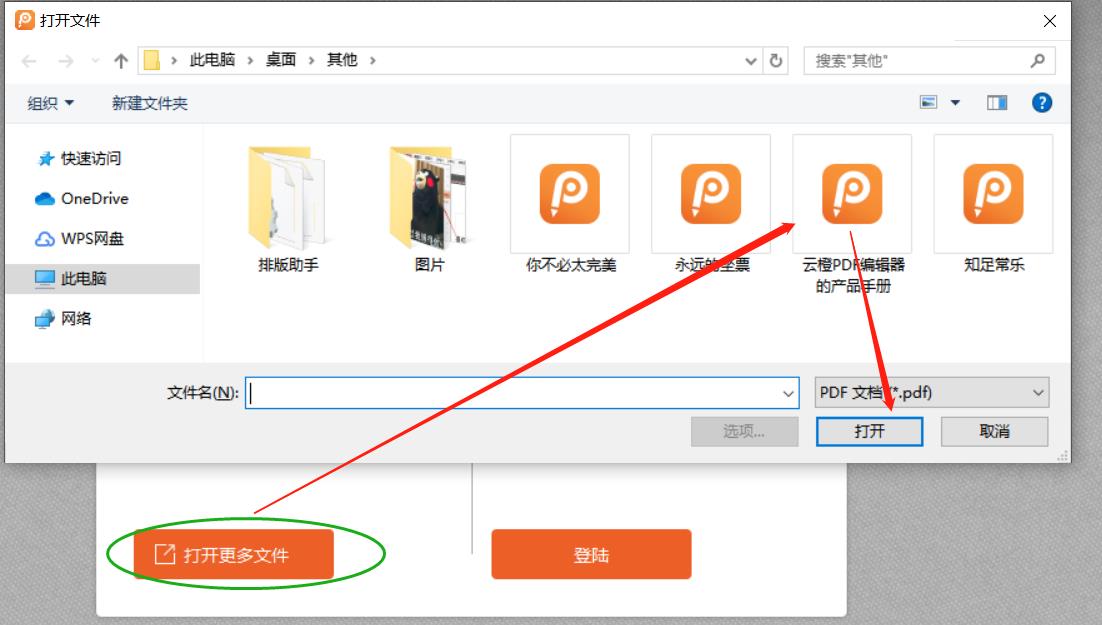Click the 文件名 input field

point(521,393)
